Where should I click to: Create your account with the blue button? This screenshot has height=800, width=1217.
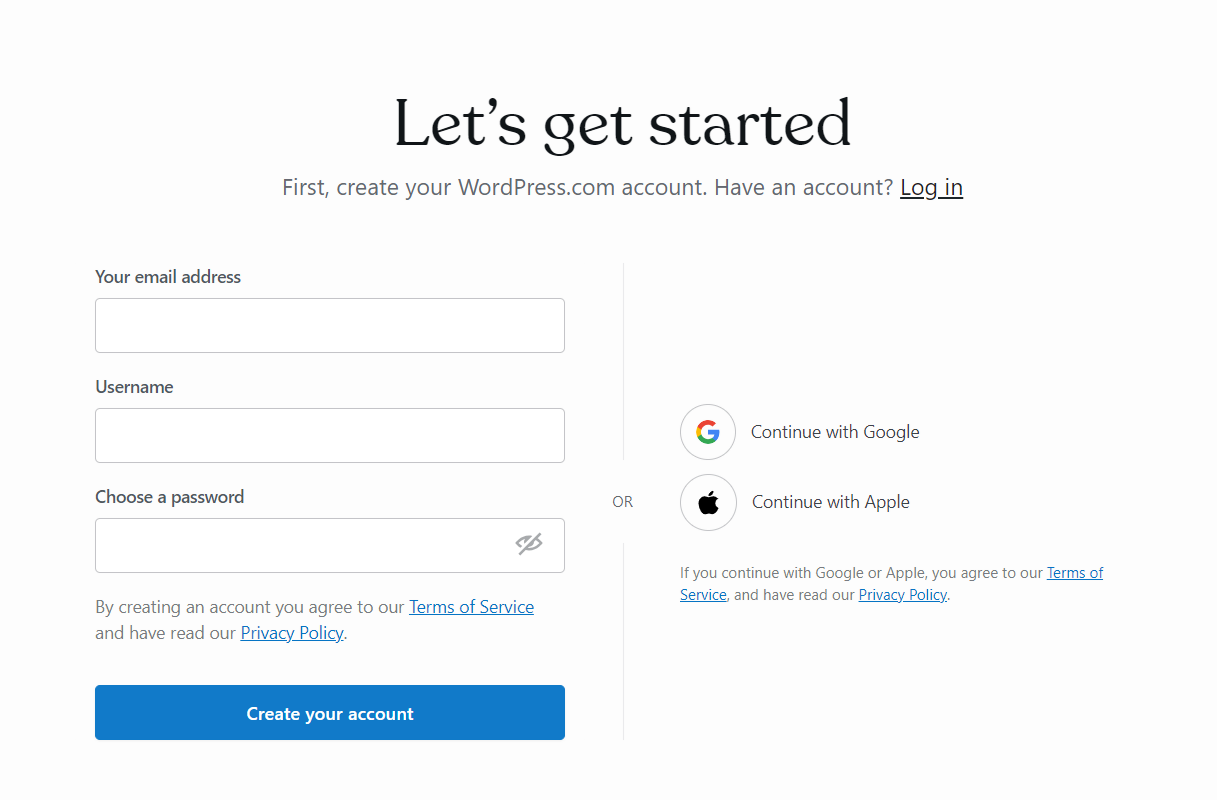[330, 713]
